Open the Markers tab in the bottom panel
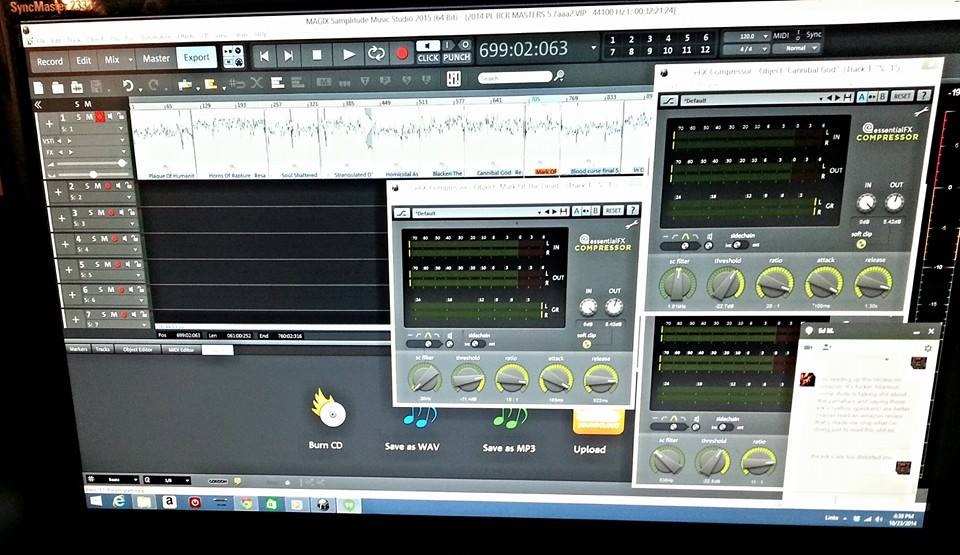Viewport: 960px width, 555px height. (x=78, y=349)
